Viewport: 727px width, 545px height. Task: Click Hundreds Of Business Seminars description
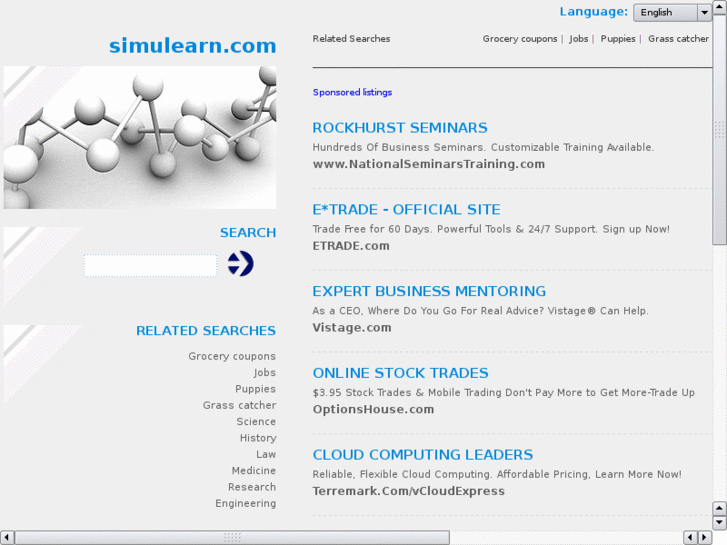tap(483, 147)
